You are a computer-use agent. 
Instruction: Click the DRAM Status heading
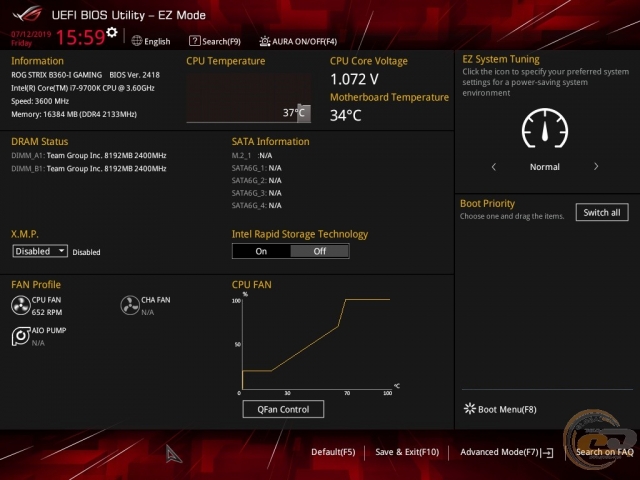pyautogui.click(x=40, y=142)
